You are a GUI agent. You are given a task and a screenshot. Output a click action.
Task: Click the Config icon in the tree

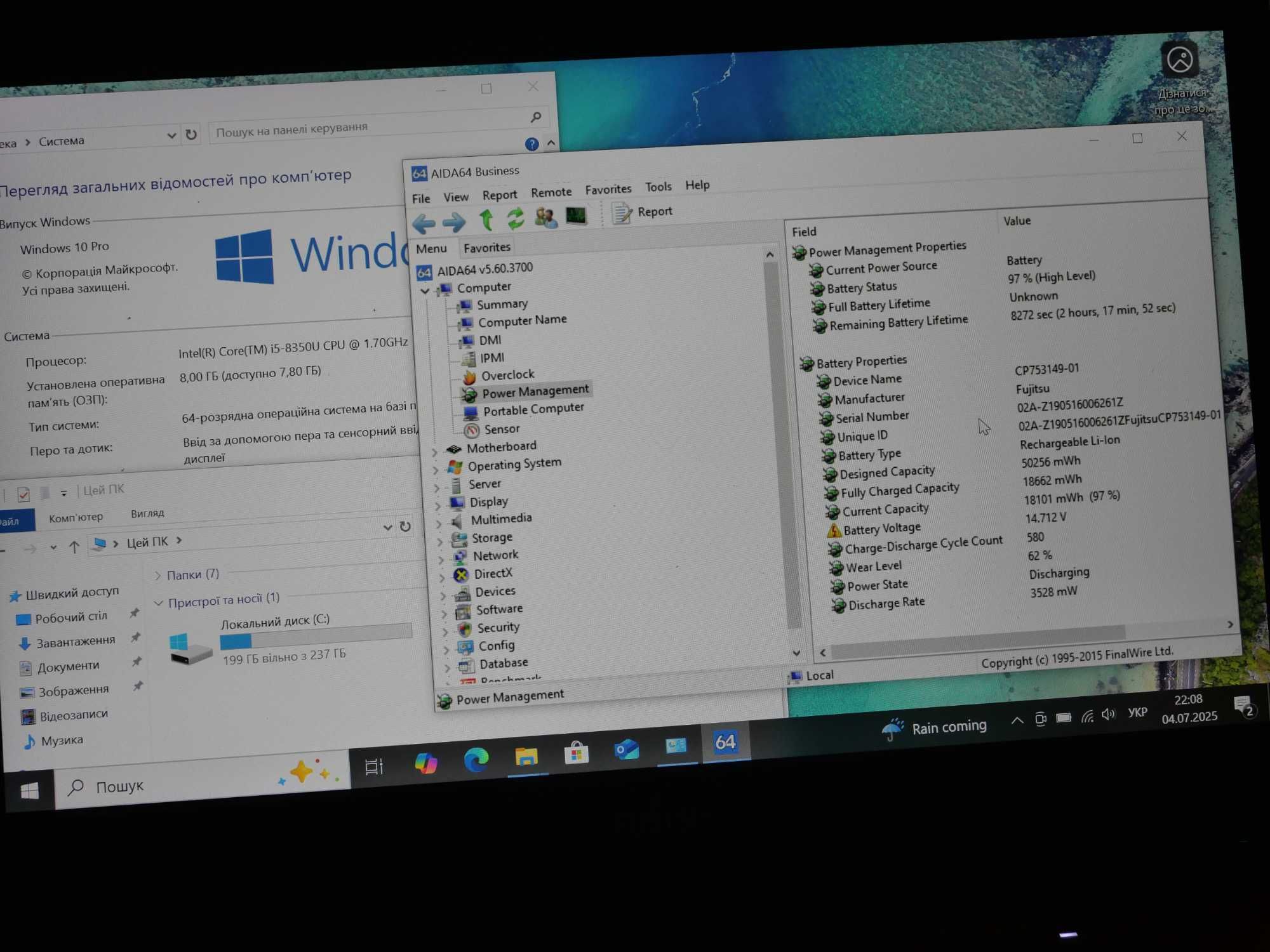pyautogui.click(x=465, y=647)
